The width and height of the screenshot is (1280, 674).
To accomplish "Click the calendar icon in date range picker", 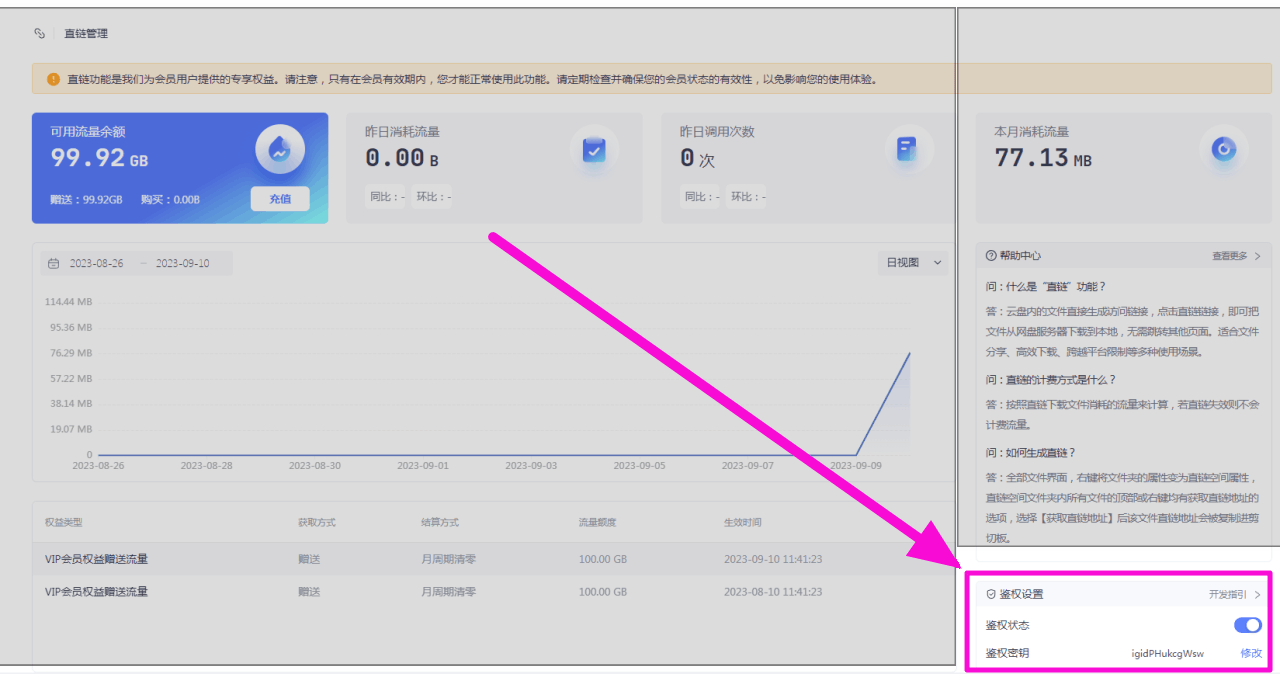I will [55, 264].
